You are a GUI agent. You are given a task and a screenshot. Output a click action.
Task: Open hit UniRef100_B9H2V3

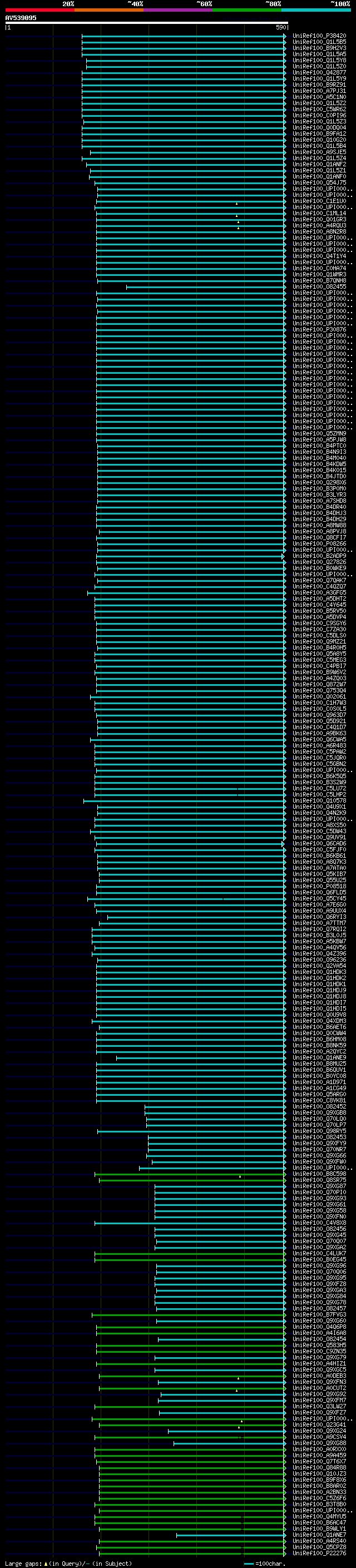point(319,48)
